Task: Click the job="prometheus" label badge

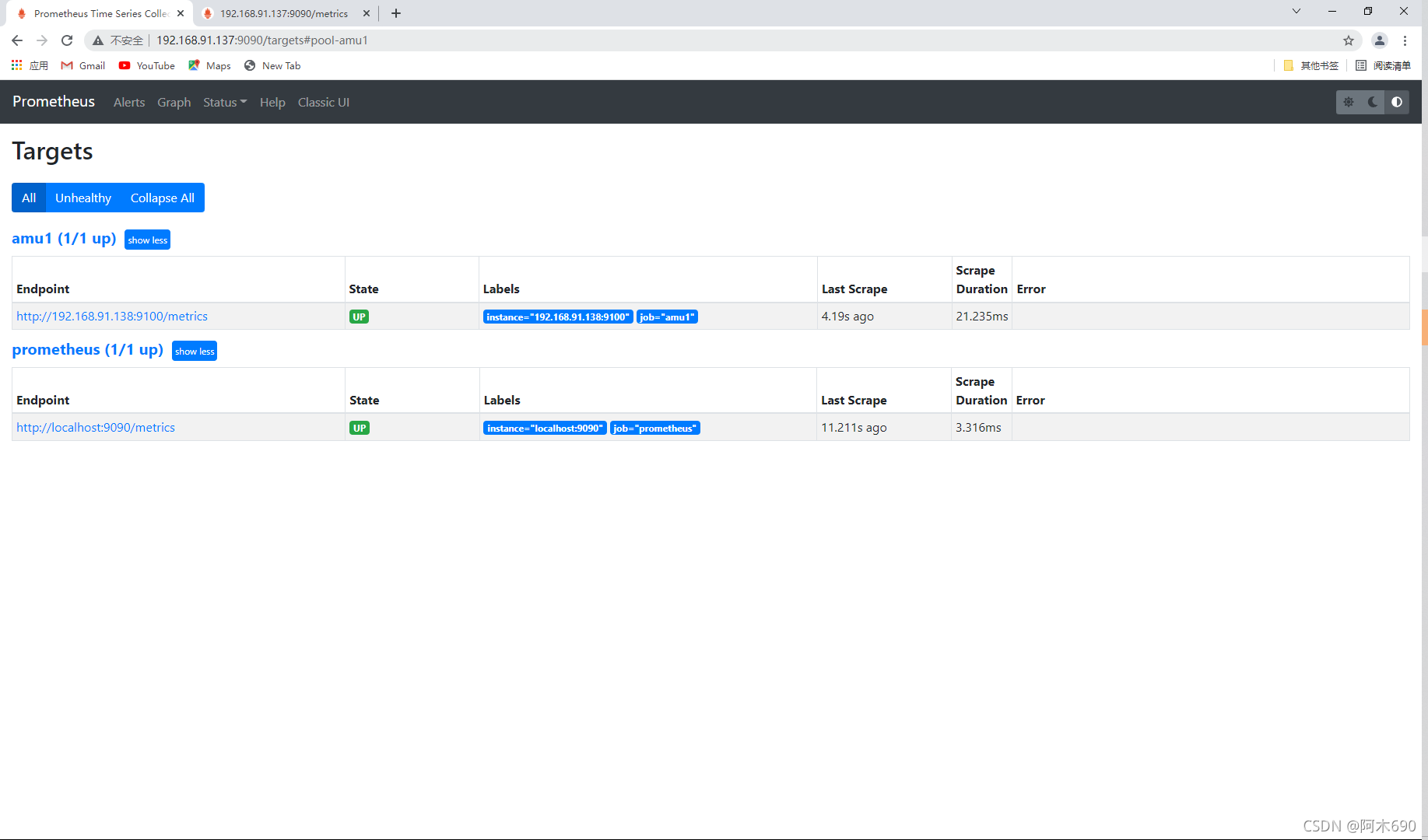Action: [x=655, y=428]
